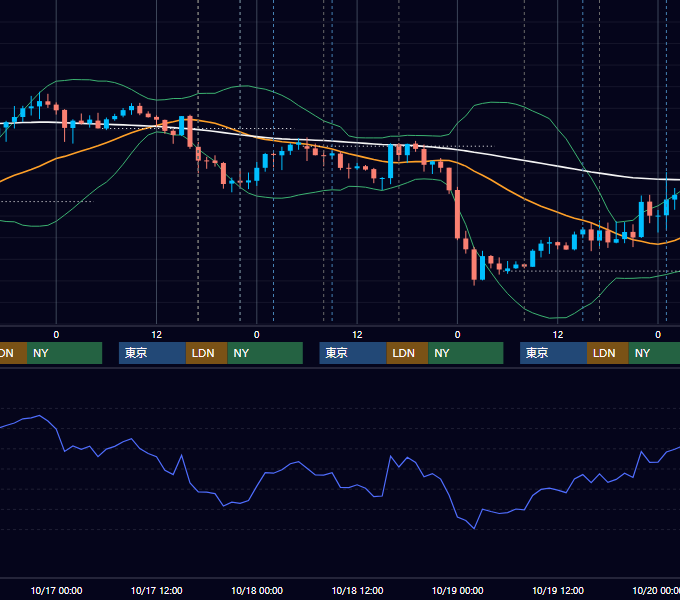This screenshot has width=680, height=600.
Task: Select the tall blue candle before 10/19 00:00
Action: [x=391, y=161]
